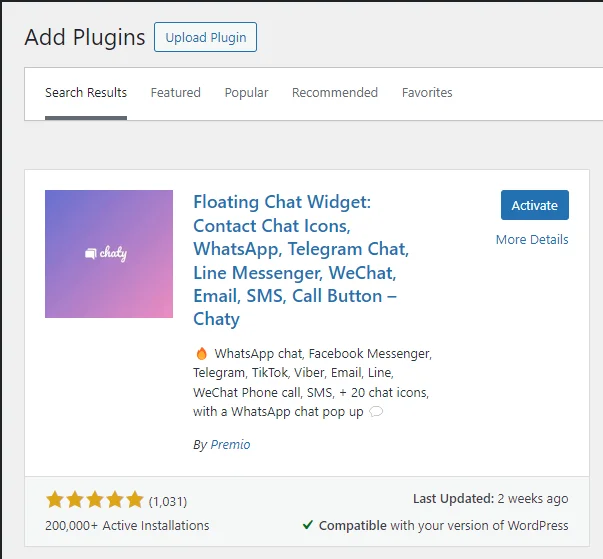Click the Add Plugins page heading
The height and width of the screenshot is (559, 603).
click(x=85, y=37)
